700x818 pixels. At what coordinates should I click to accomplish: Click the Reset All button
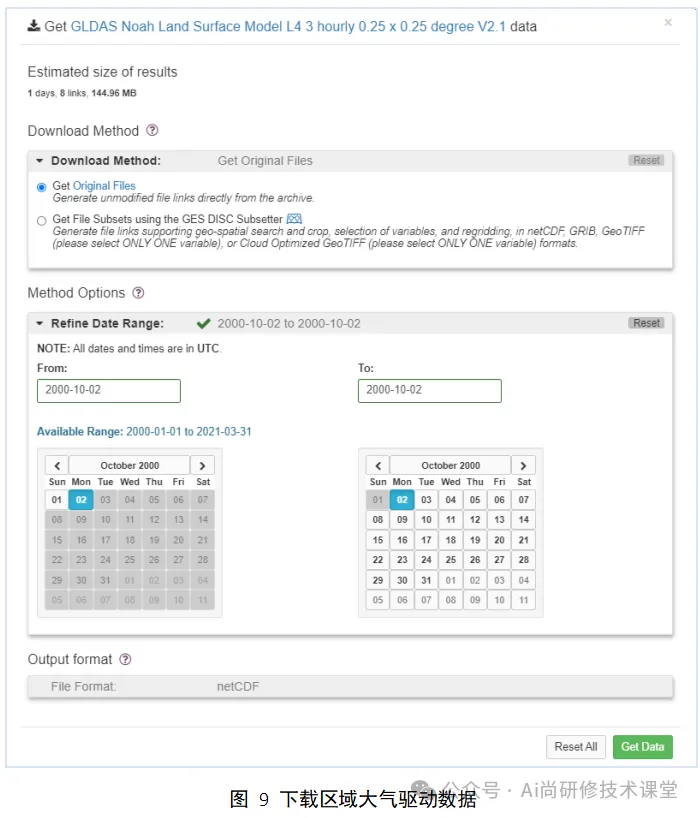point(576,747)
